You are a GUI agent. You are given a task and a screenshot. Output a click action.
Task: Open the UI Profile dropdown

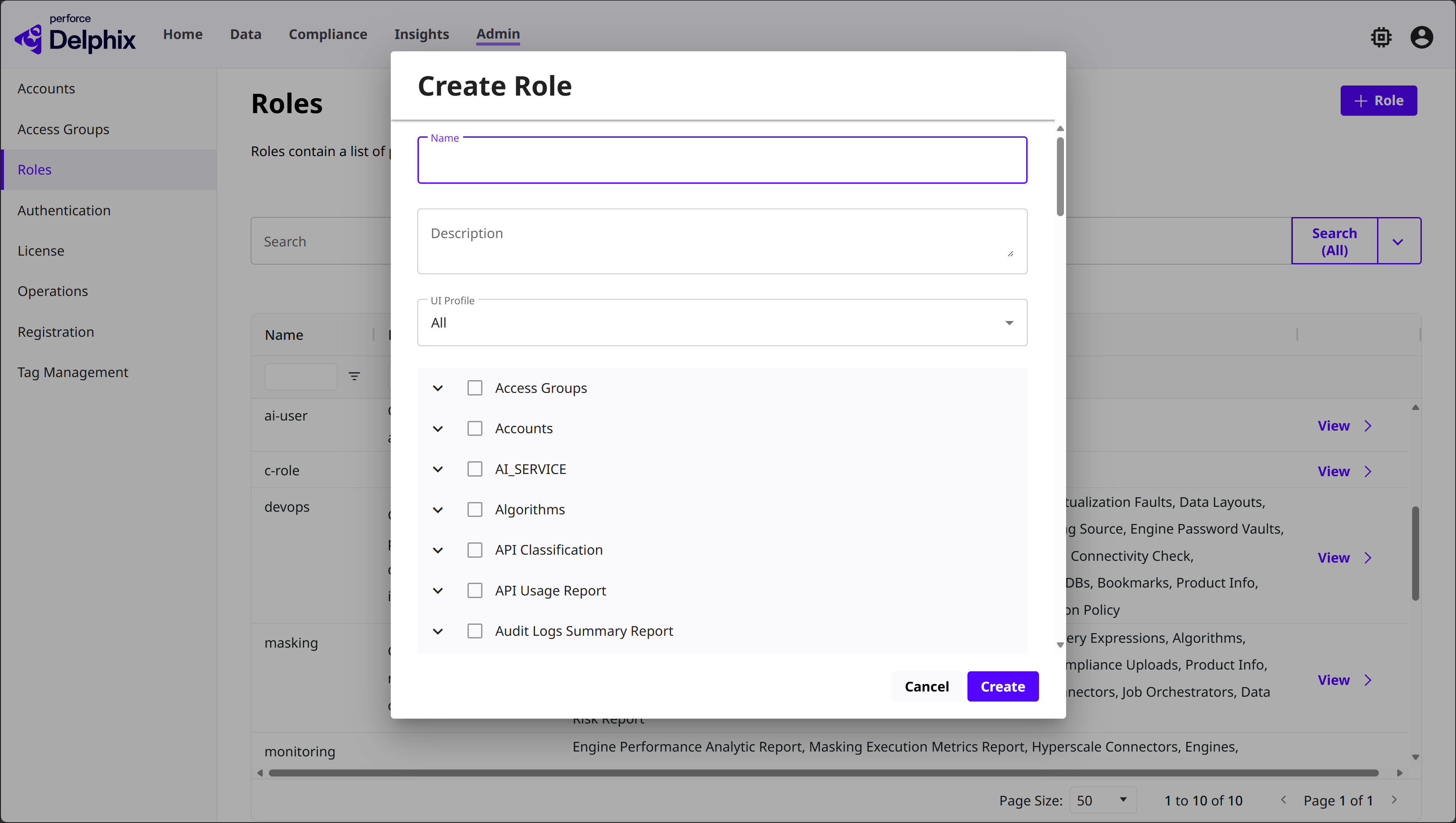tap(722, 323)
